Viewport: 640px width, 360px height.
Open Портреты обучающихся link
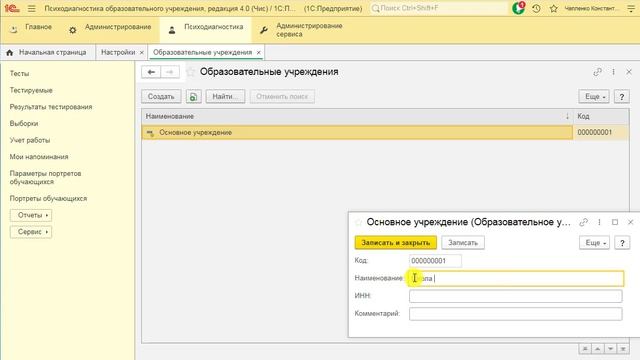tap(48, 198)
